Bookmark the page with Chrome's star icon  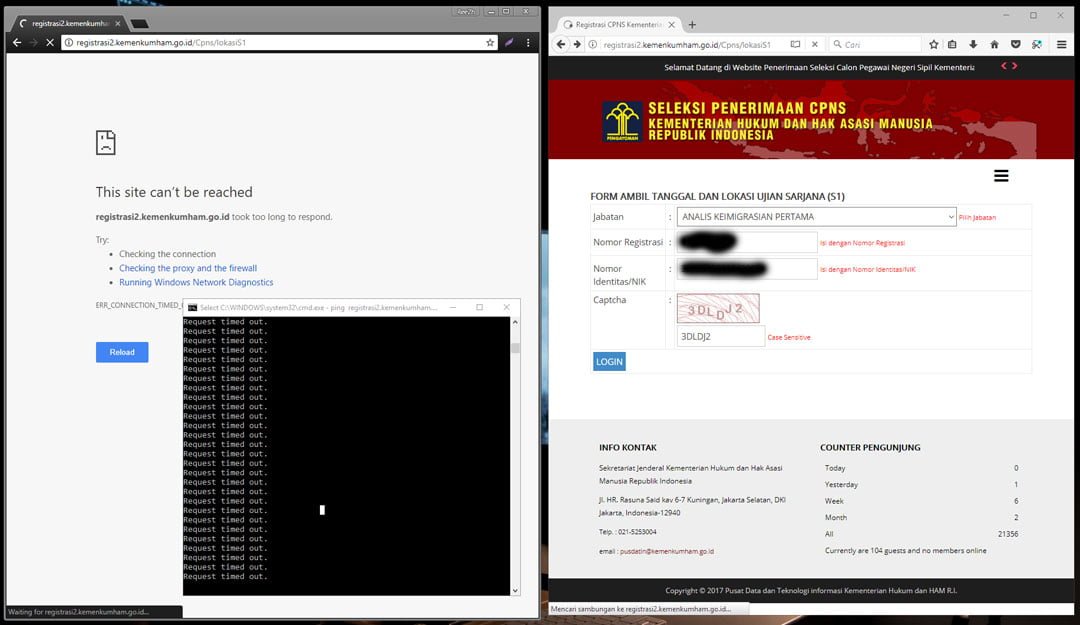490,43
